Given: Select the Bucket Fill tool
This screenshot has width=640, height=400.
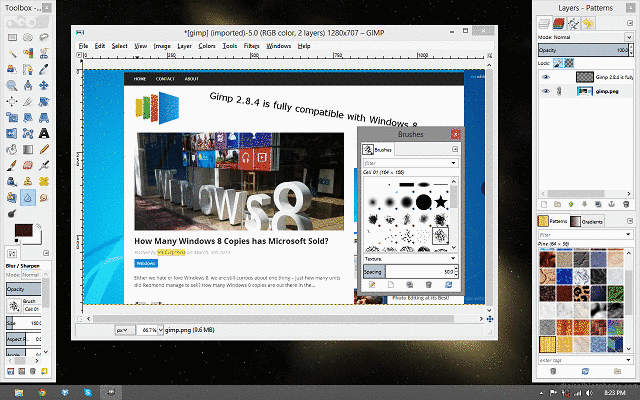Looking at the screenshot, I should (x=12, y=149).
